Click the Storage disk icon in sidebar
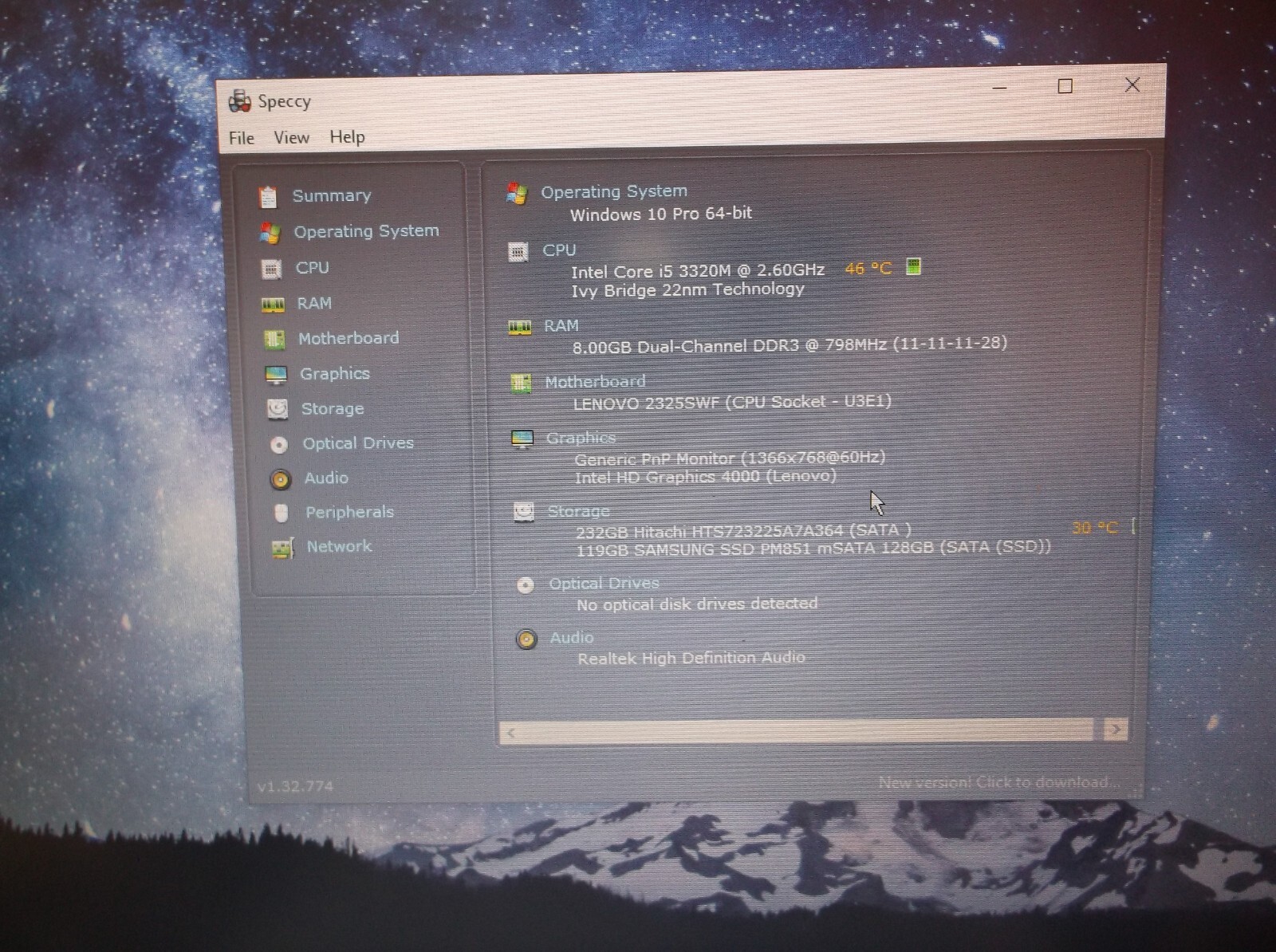This screenshot has width=1276, height=952. [x=278, y=409]
